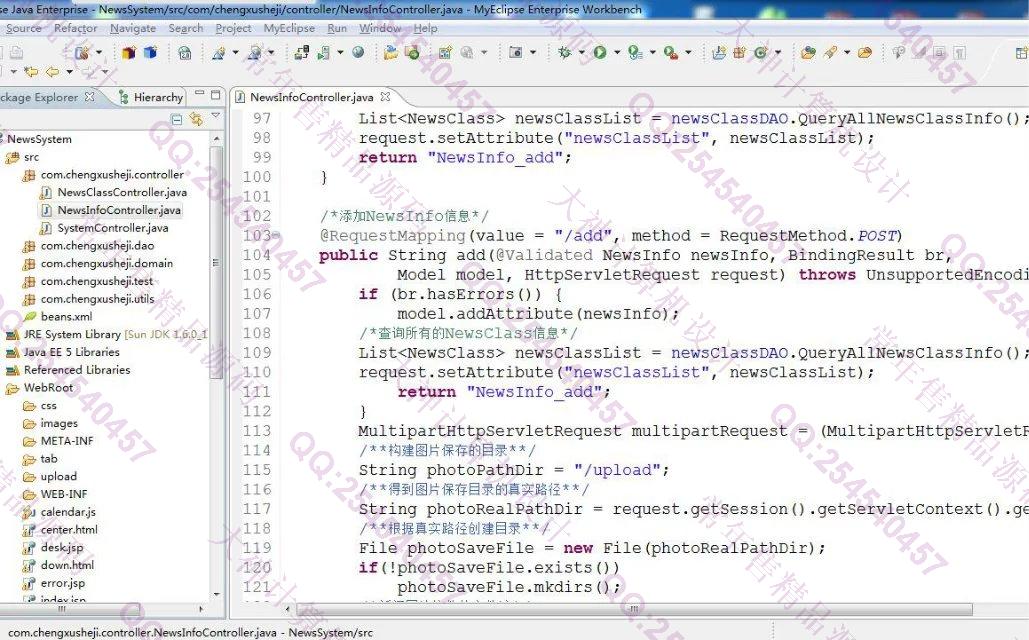1029x640 pixels.
Task: Click the calendar-like 2.0 toolbar icon
Action: (185, 53)
